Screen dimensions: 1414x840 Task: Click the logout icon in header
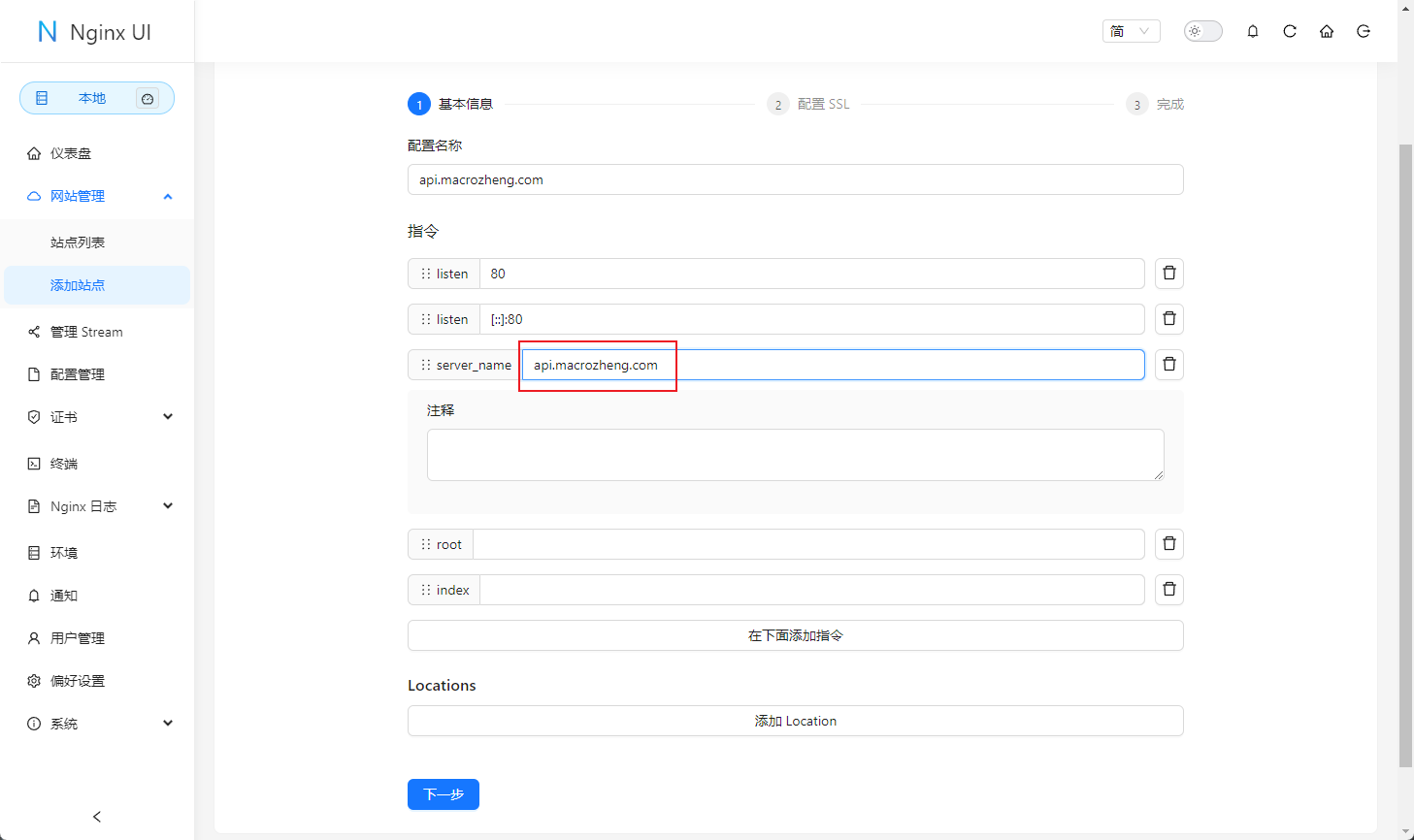point(1363,31)
